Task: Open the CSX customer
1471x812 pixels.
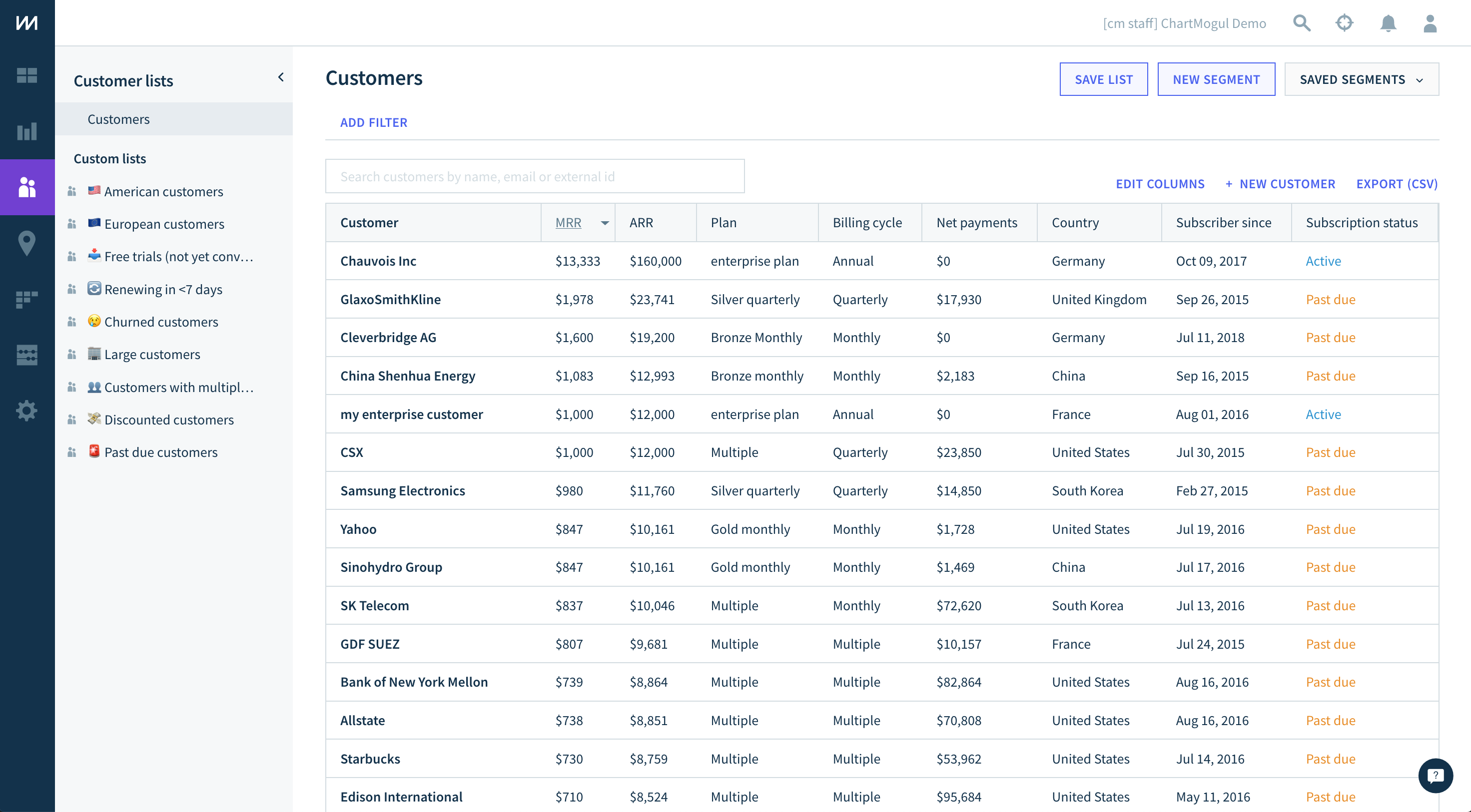Action: (x=351, y=452)
